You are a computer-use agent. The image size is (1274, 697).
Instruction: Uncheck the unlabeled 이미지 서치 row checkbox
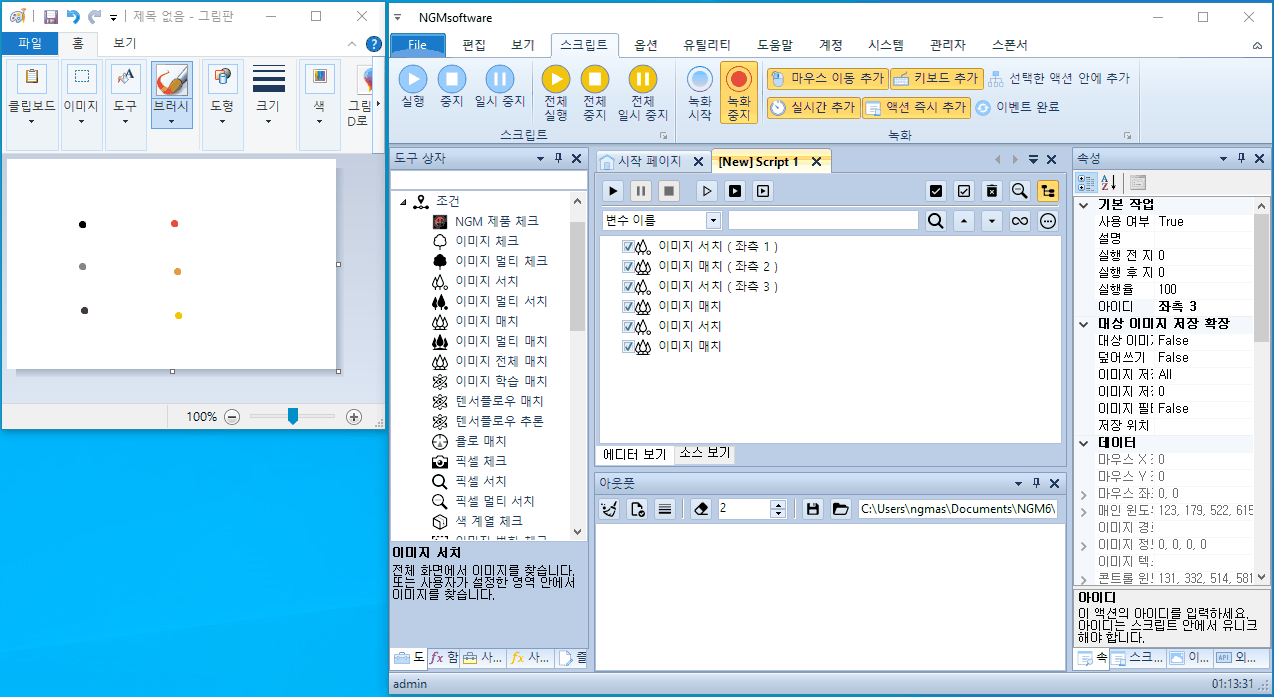[628, 326]
